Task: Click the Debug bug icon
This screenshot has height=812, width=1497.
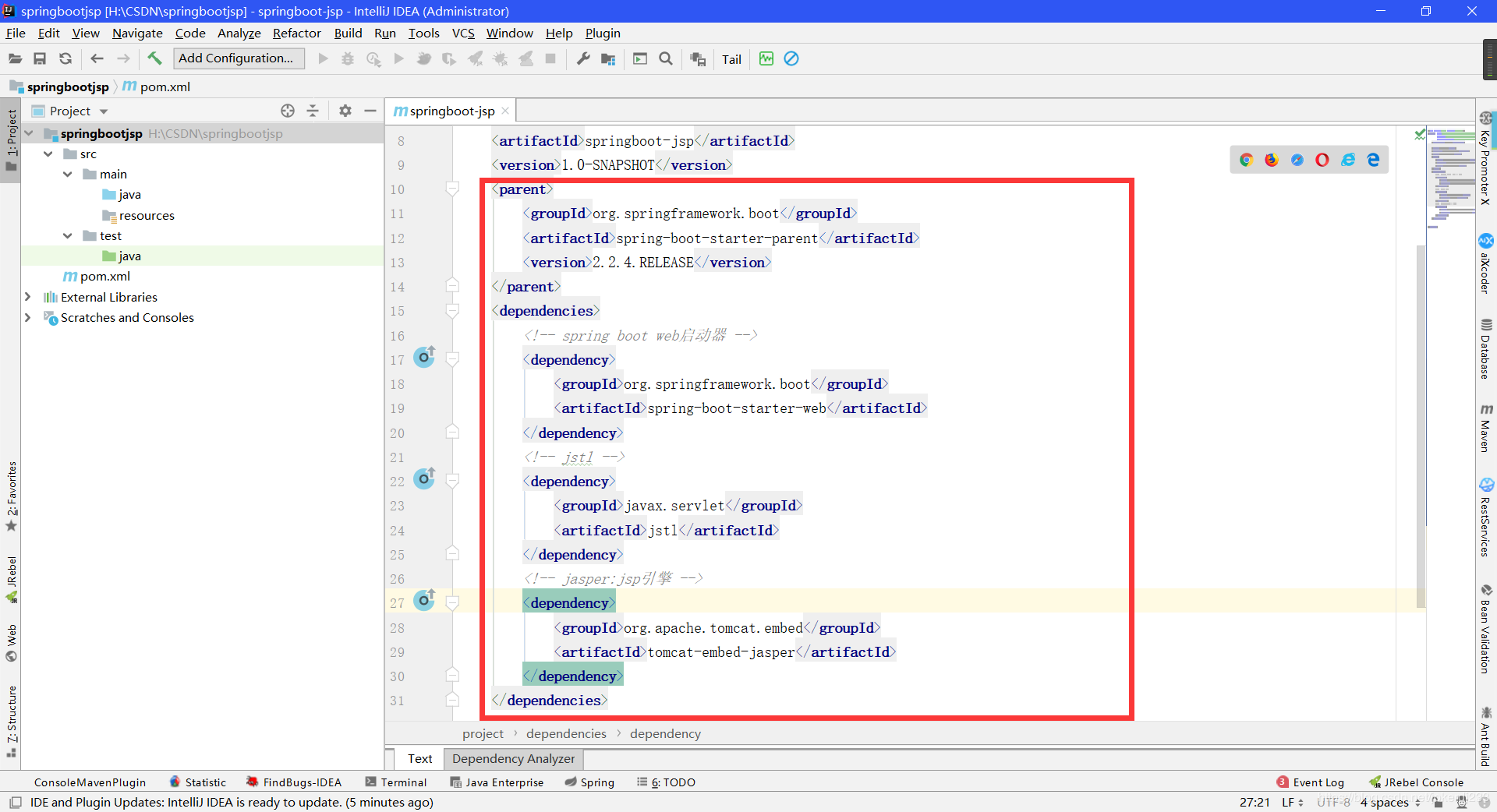Action: click(348, 58)
